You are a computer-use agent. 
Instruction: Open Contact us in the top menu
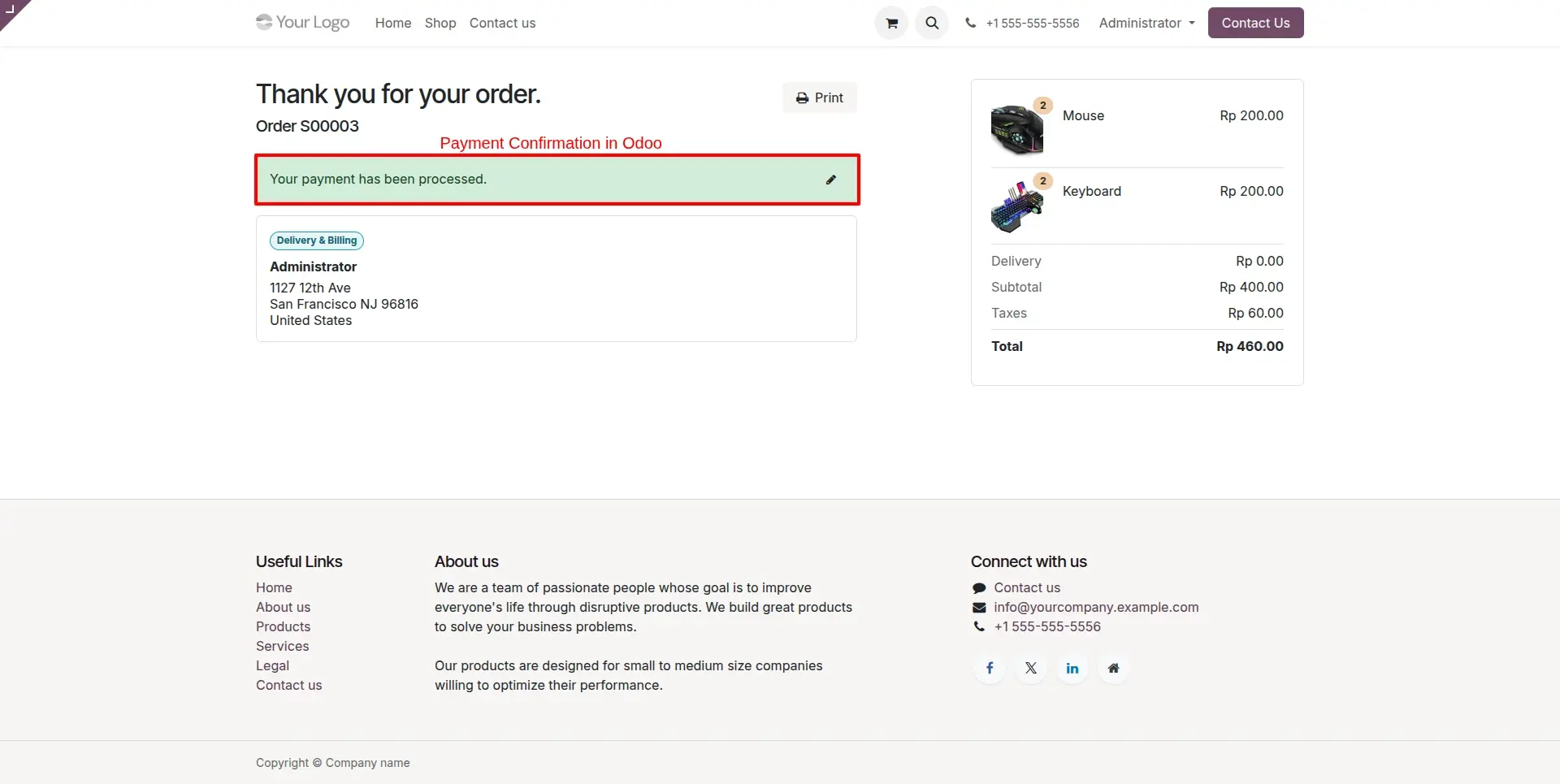pos(502,23)
